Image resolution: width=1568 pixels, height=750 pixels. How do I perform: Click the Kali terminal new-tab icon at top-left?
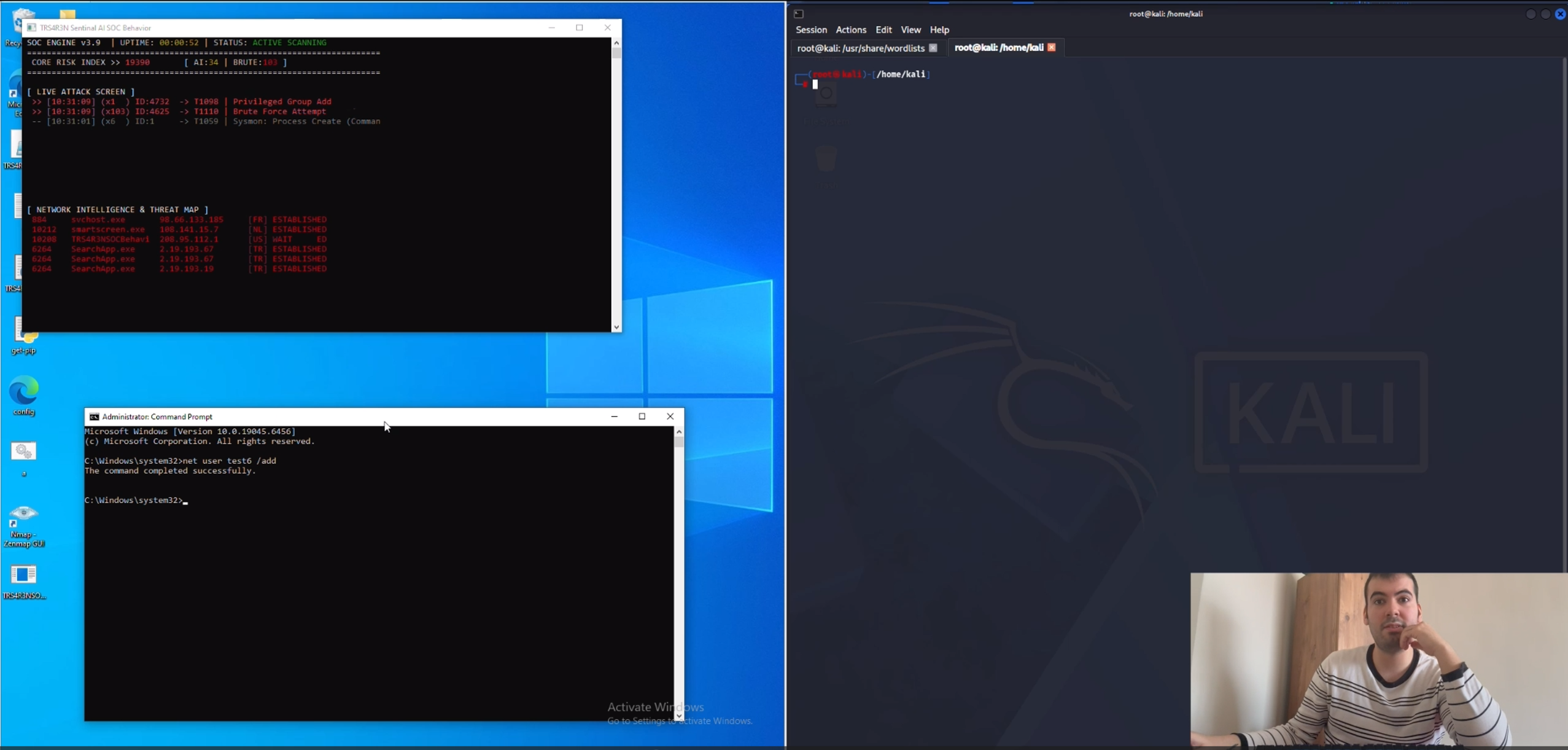coord(798,14)
